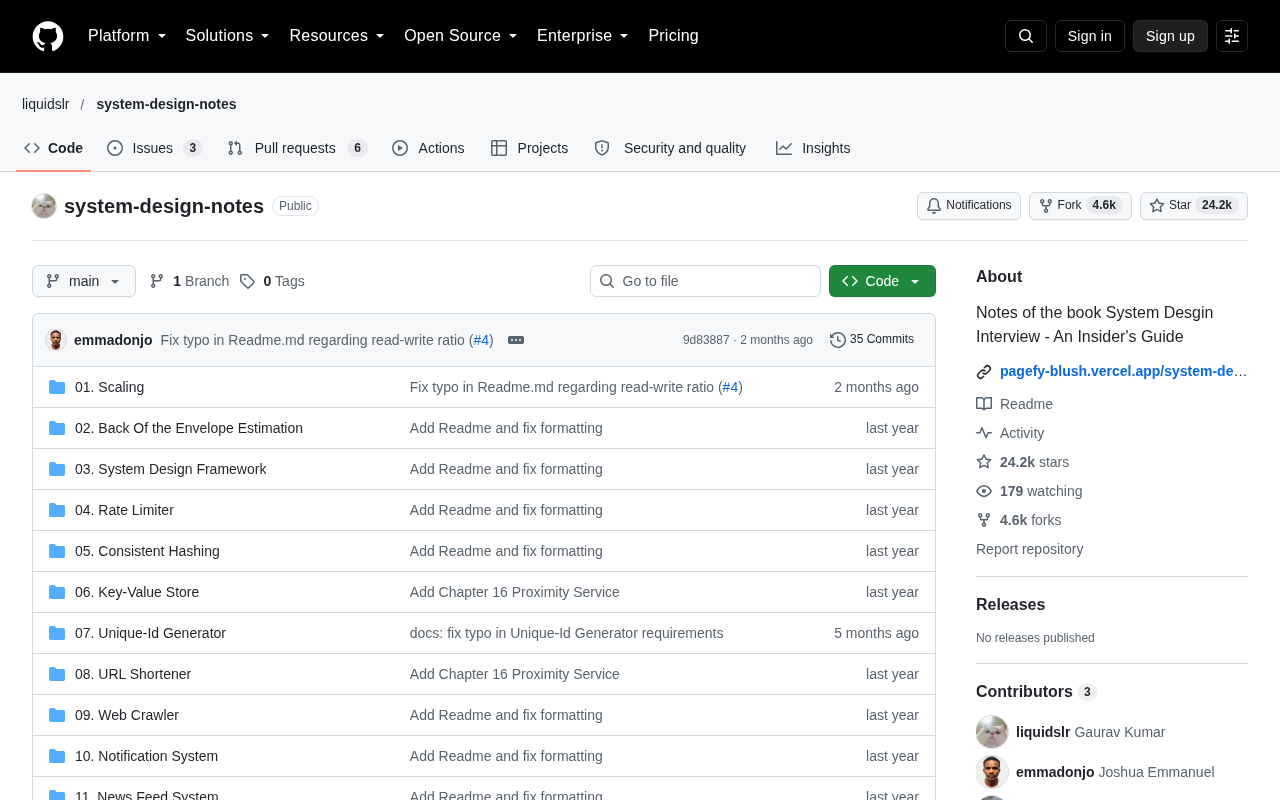Image resolution: width=1280 pixels, height=800 pixels.
Task: Click the folder icon for 08. URL Shortener
Action: point(57,674)
